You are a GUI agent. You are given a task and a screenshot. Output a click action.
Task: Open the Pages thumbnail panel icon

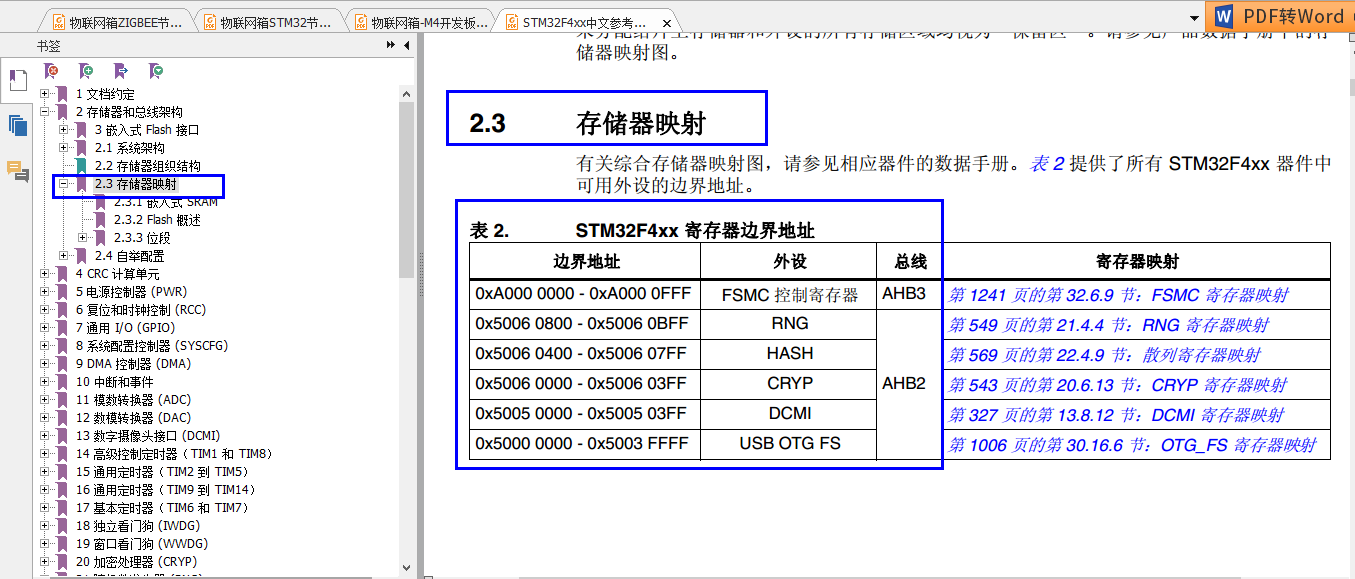[x=17, y=125]
